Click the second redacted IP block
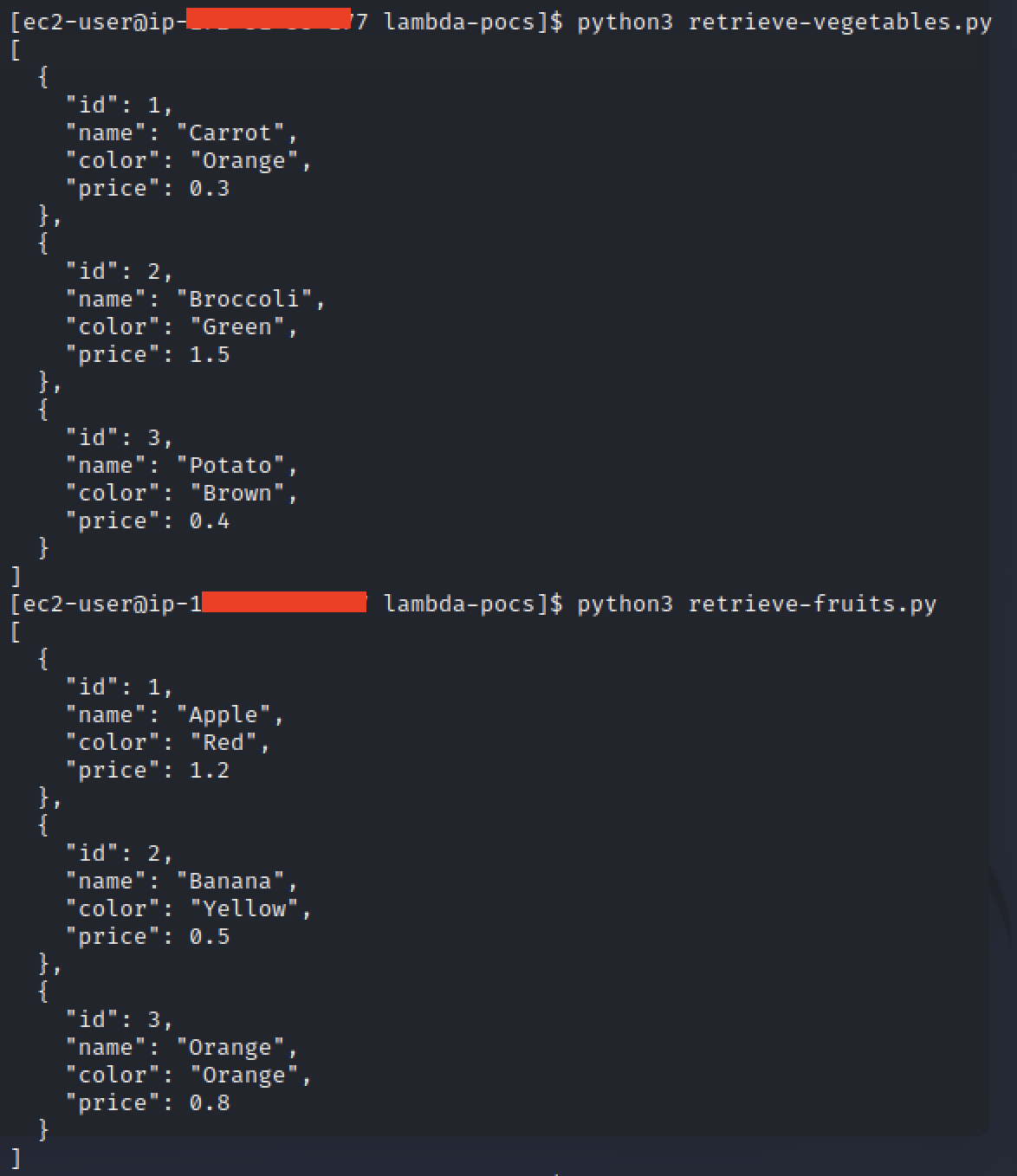The width and height of the screenshot is (1017, 1176). click(284, 602)
